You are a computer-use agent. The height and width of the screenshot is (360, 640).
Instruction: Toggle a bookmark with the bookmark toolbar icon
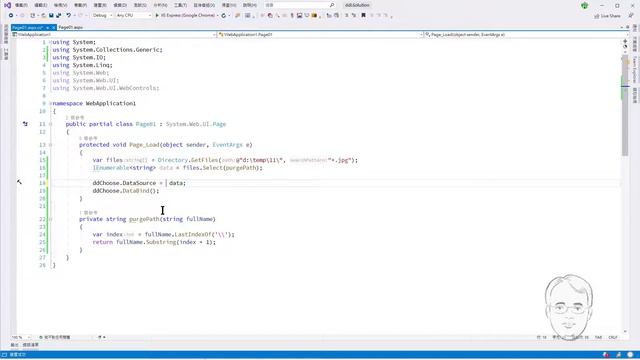(363, 15)
